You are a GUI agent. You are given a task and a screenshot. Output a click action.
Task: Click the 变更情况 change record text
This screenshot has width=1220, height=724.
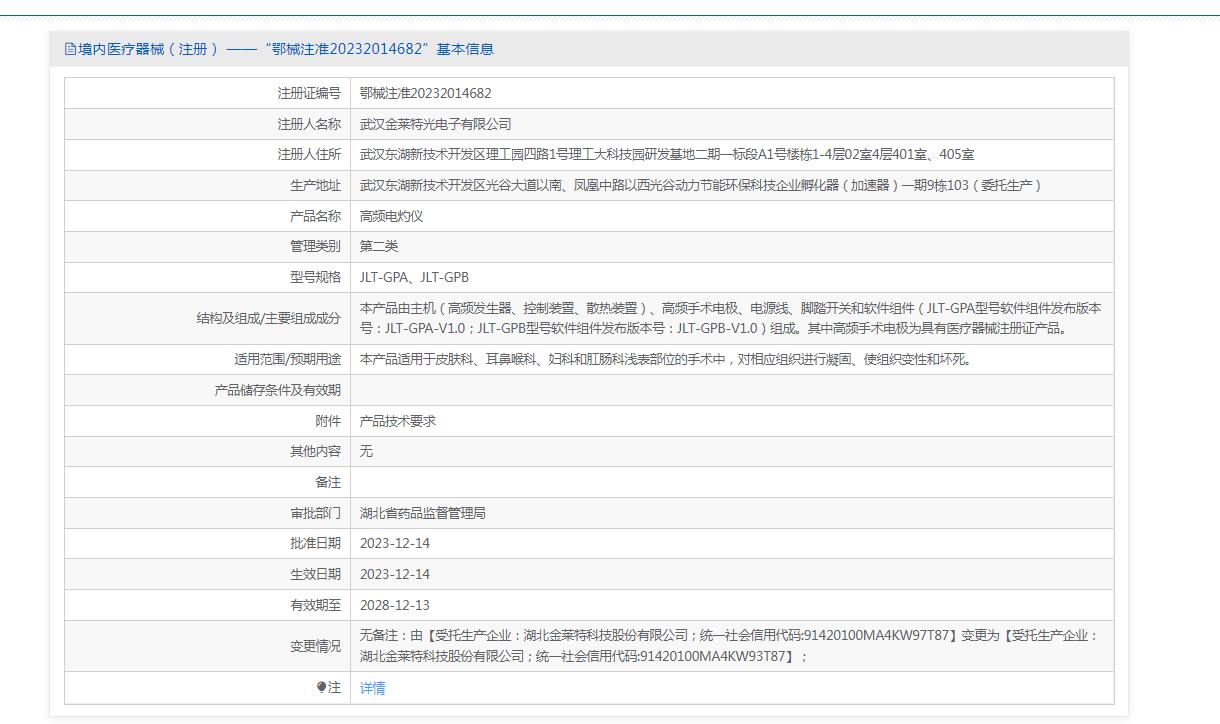tap(728, 646)
